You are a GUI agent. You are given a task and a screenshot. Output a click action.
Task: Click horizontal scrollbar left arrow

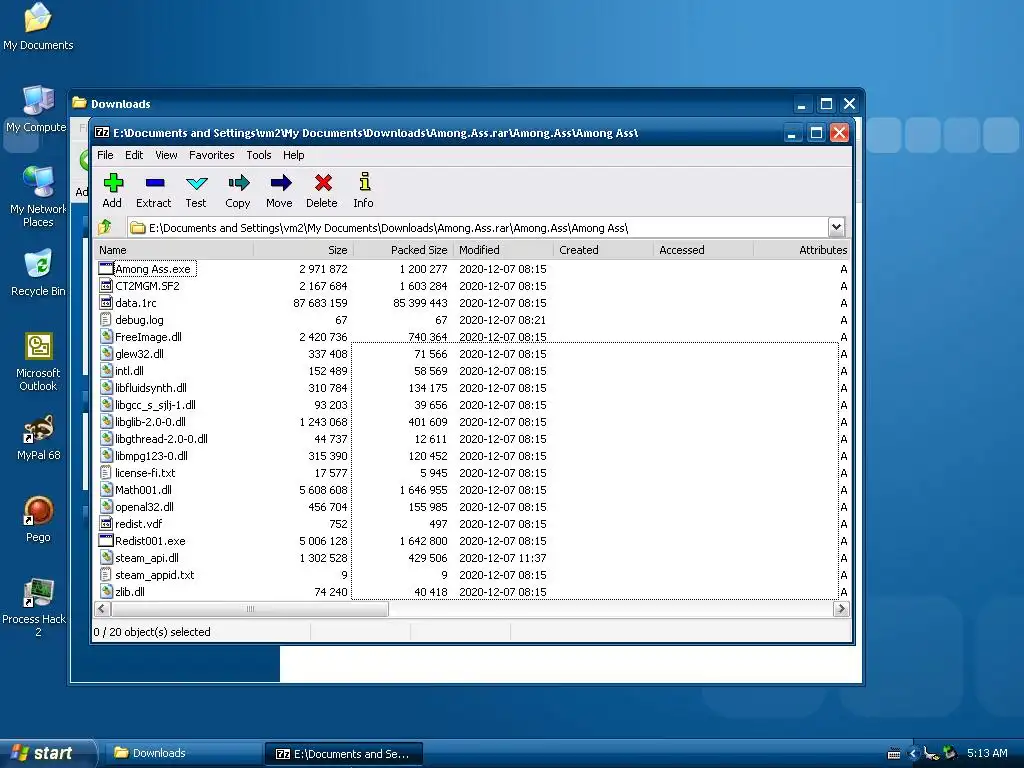tap(102, 609)
